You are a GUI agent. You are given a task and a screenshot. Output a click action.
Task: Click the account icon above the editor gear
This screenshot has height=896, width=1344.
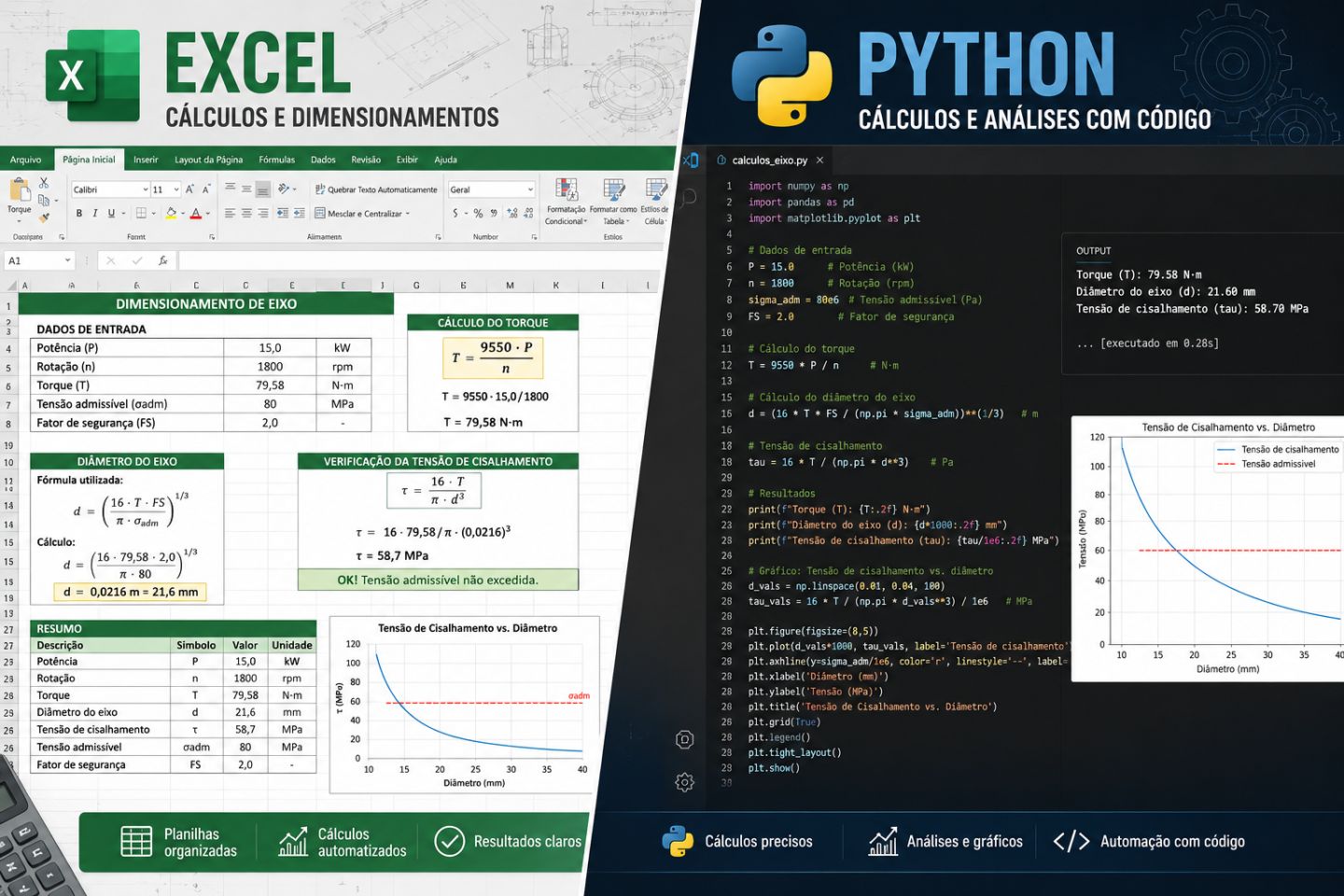(x=684, y=739)
